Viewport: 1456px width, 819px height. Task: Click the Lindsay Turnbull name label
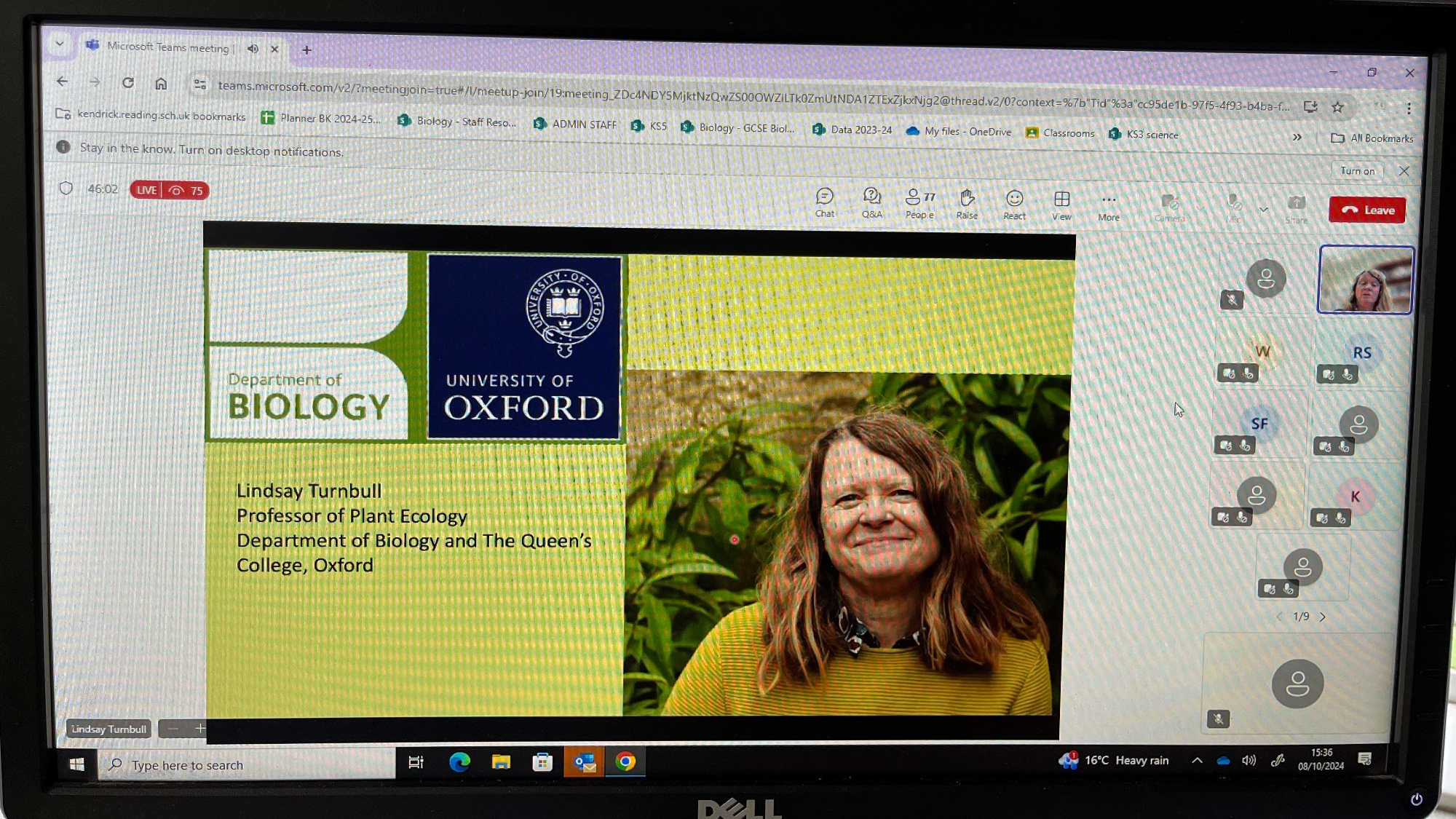click(x=108, y=729)
